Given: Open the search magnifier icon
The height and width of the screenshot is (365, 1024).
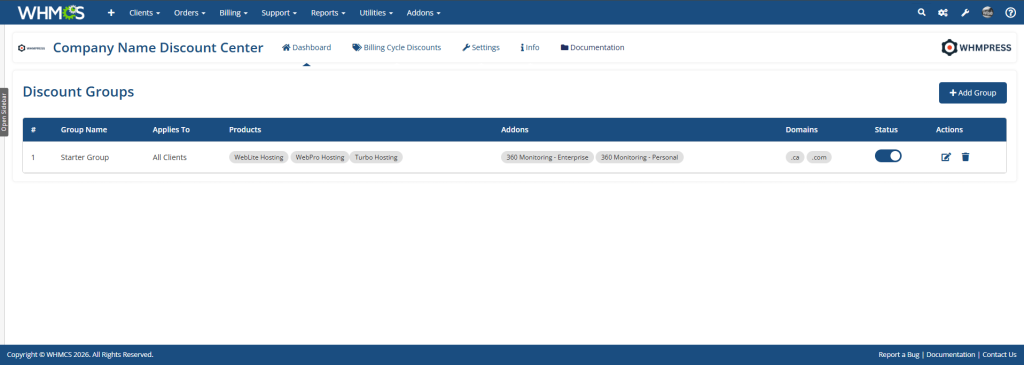Looking at the screenshot, I should [x=921, y=12].
